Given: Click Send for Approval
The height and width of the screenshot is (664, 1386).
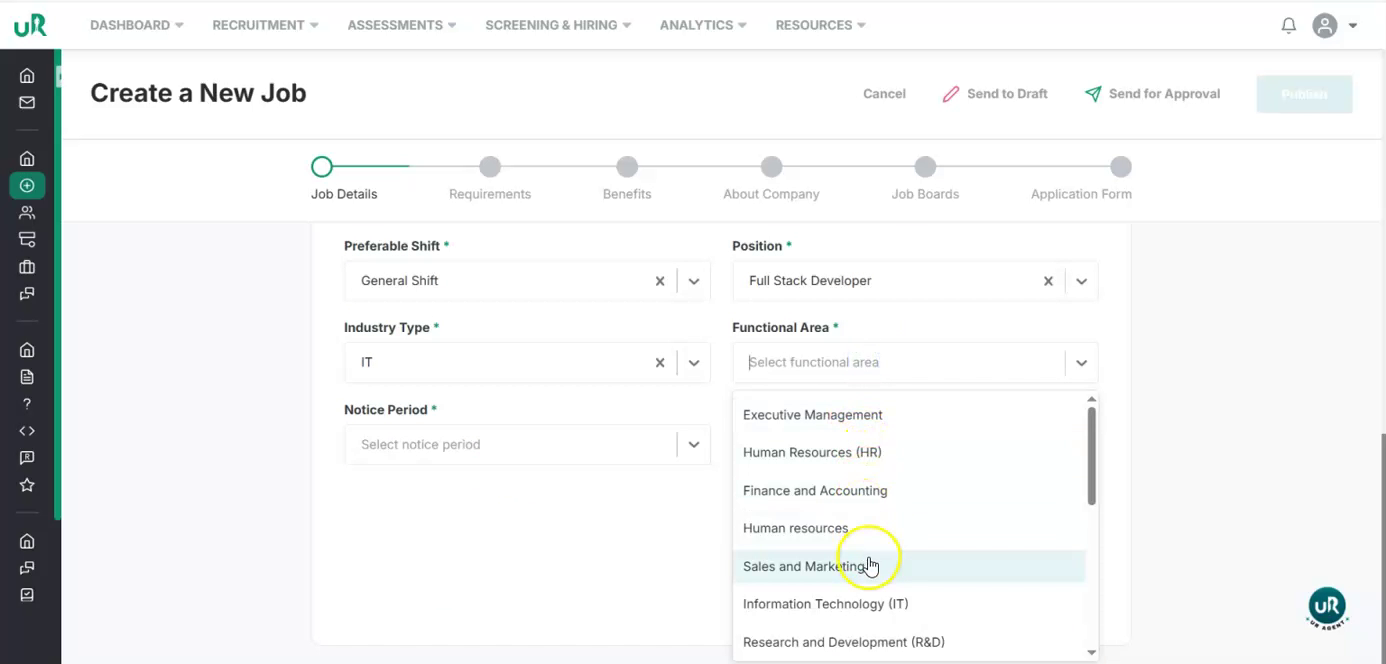Looking at the screenshot, I should (1153, 94).
